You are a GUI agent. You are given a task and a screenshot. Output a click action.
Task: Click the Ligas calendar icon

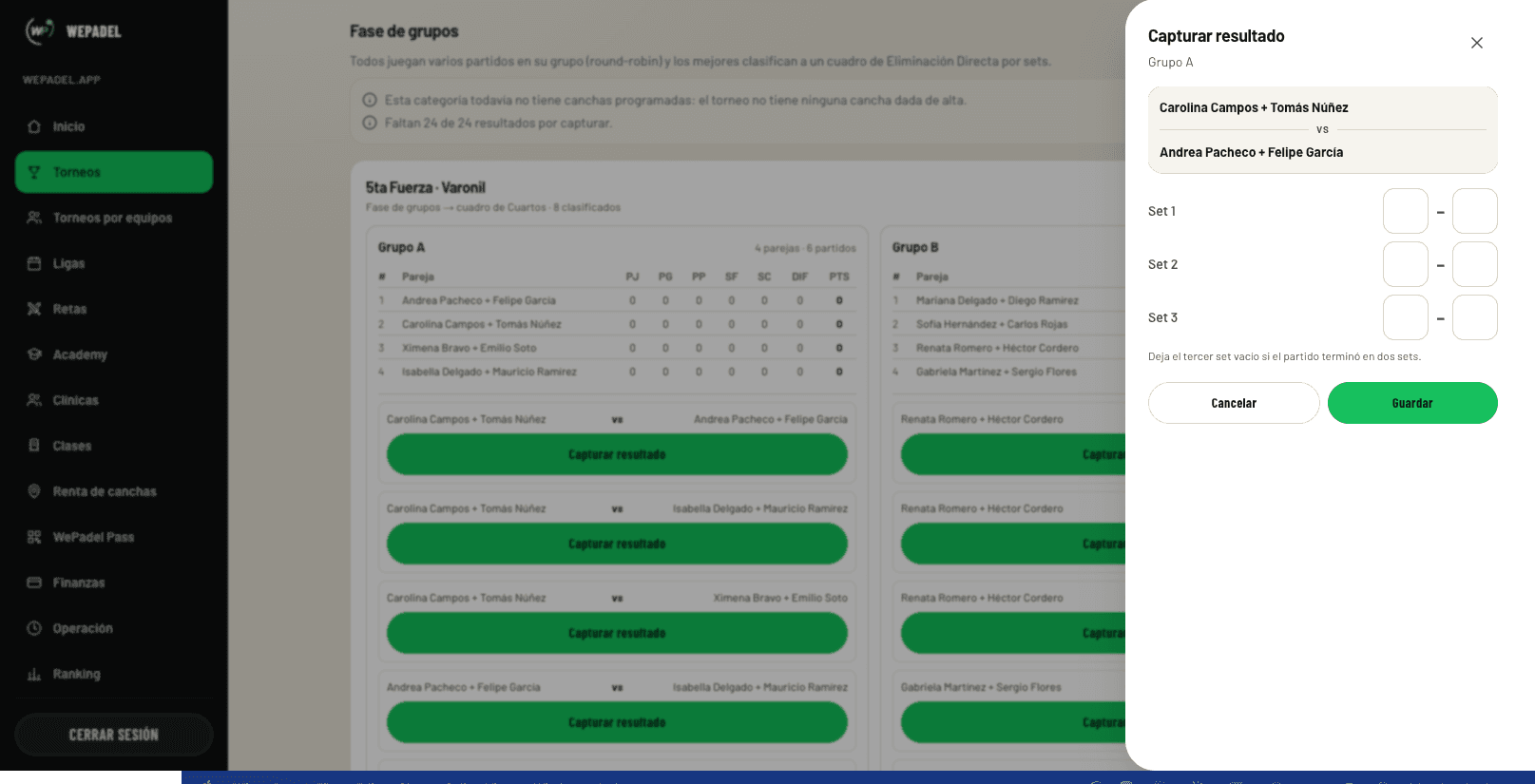click(34, 263)
